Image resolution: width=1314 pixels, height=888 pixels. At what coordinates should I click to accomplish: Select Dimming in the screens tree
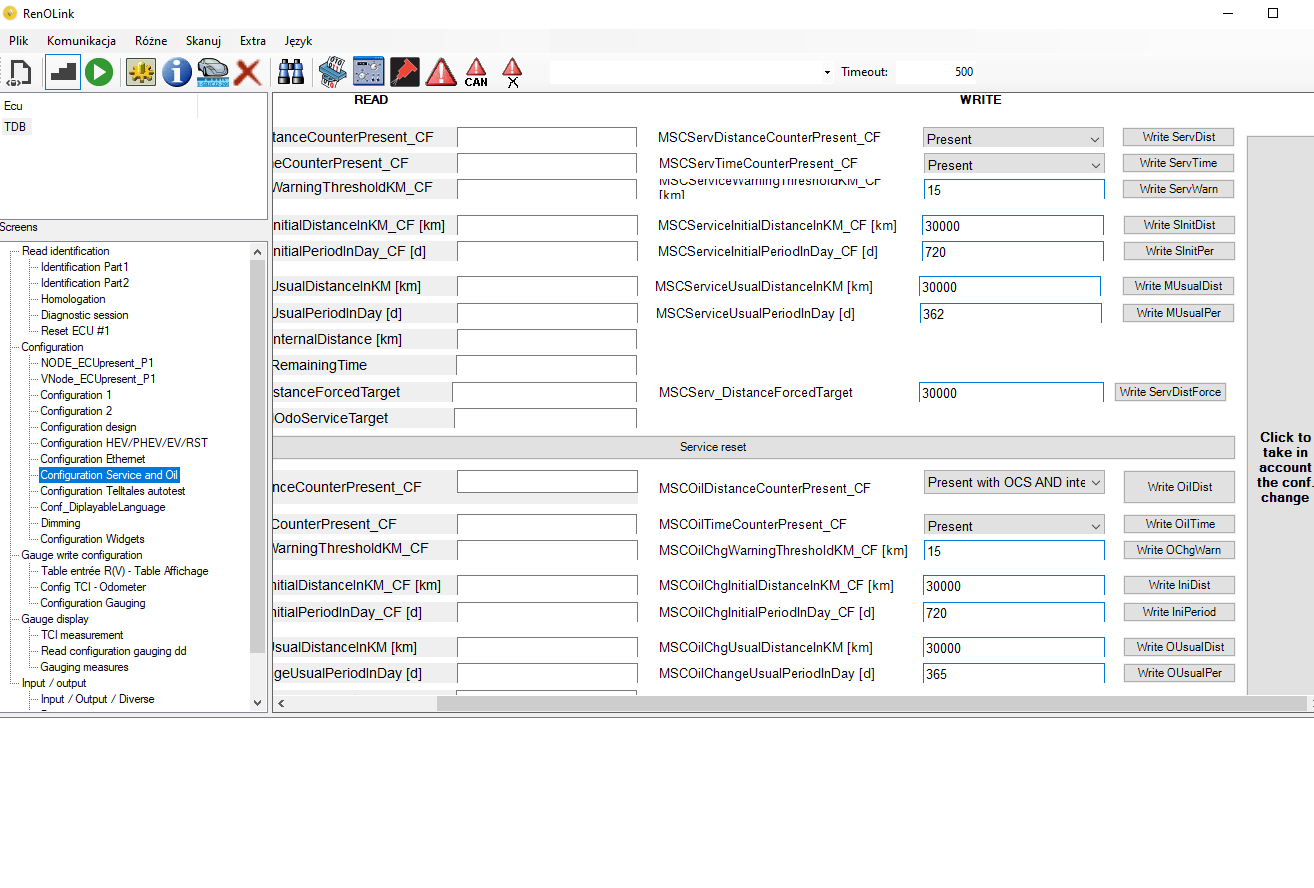coord(60,523)
